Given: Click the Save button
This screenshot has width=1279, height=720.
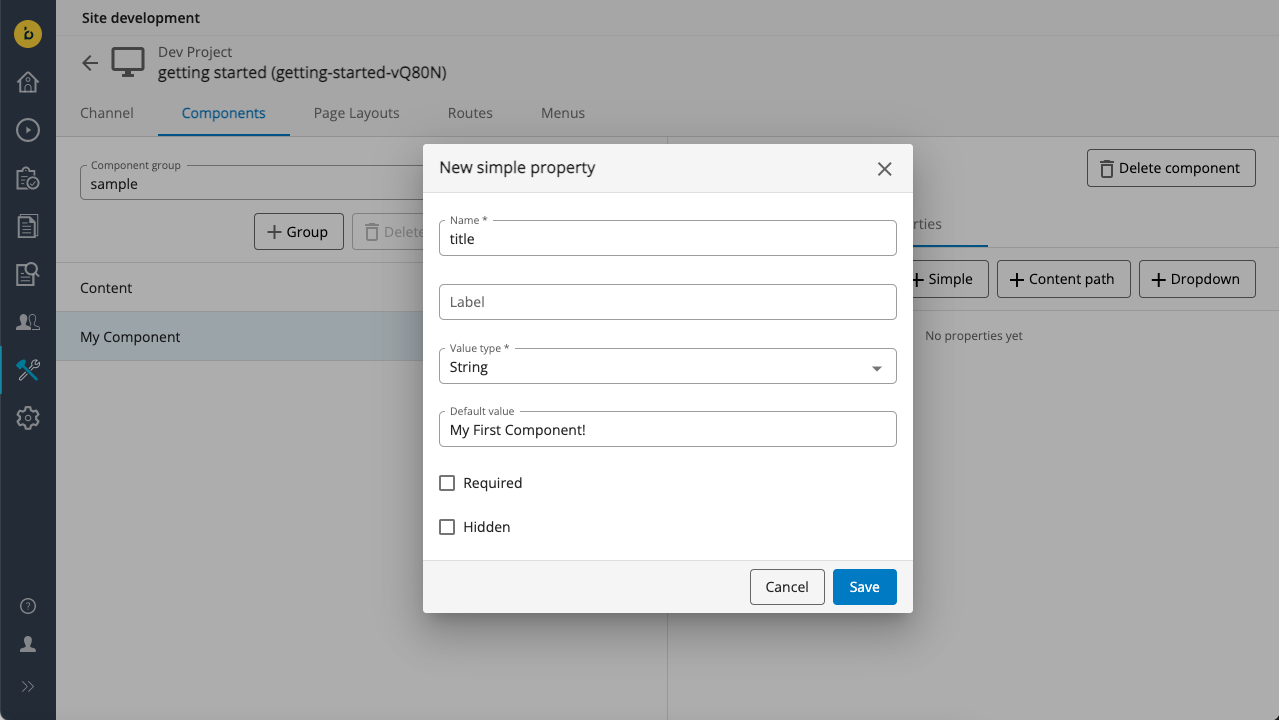Looking at the screenshot, I should tap(865, 587).
